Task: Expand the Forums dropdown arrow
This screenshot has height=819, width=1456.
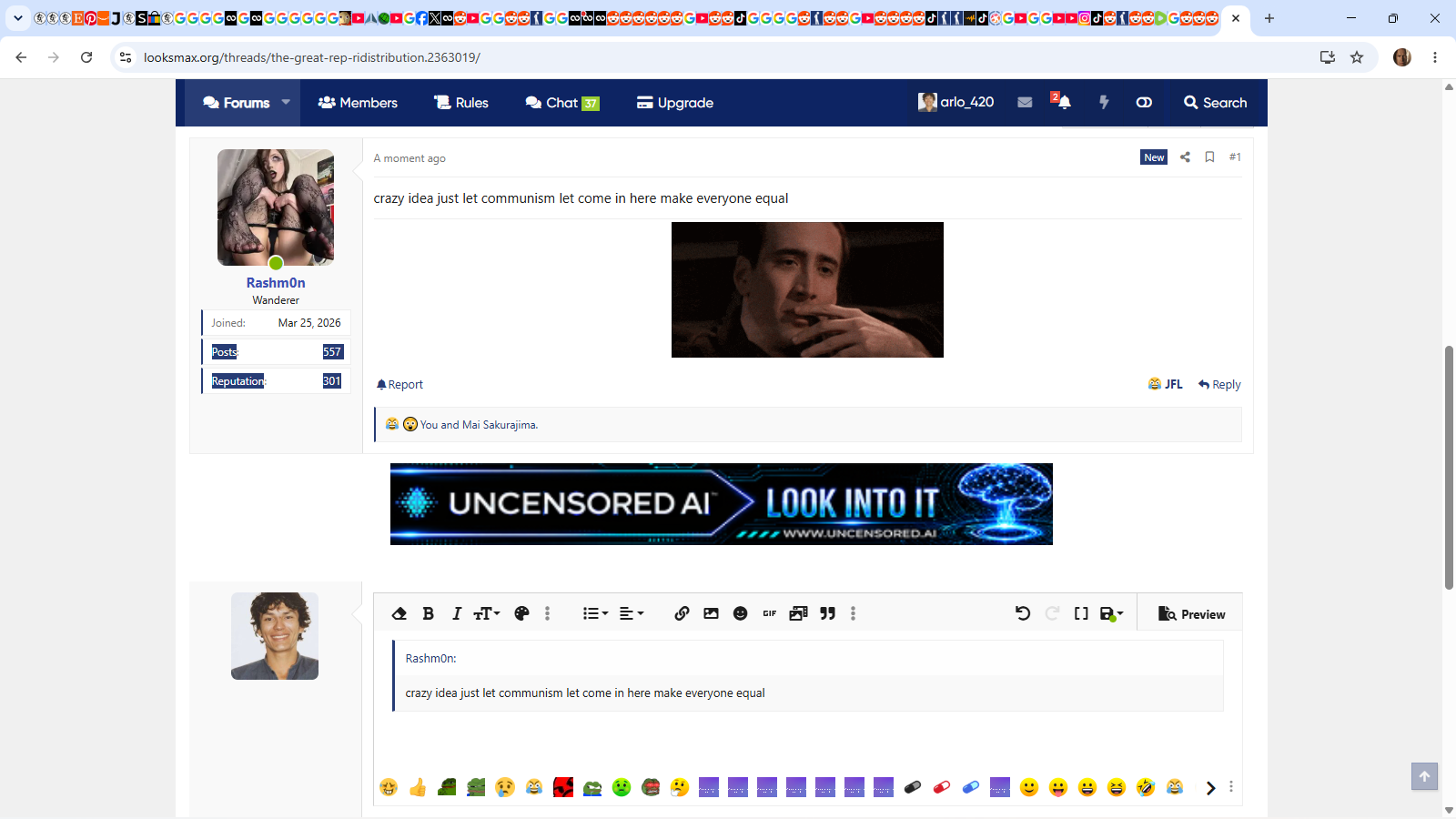Action: 286,102
